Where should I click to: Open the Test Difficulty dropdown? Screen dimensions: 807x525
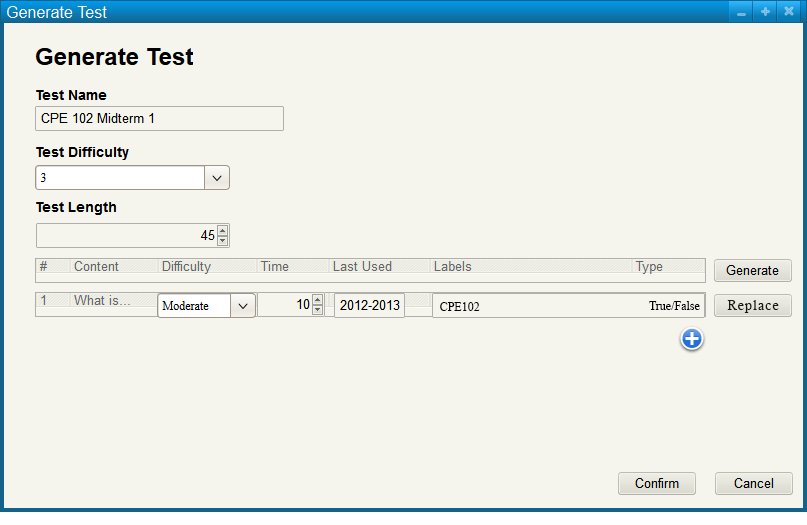tap(217, 178)
